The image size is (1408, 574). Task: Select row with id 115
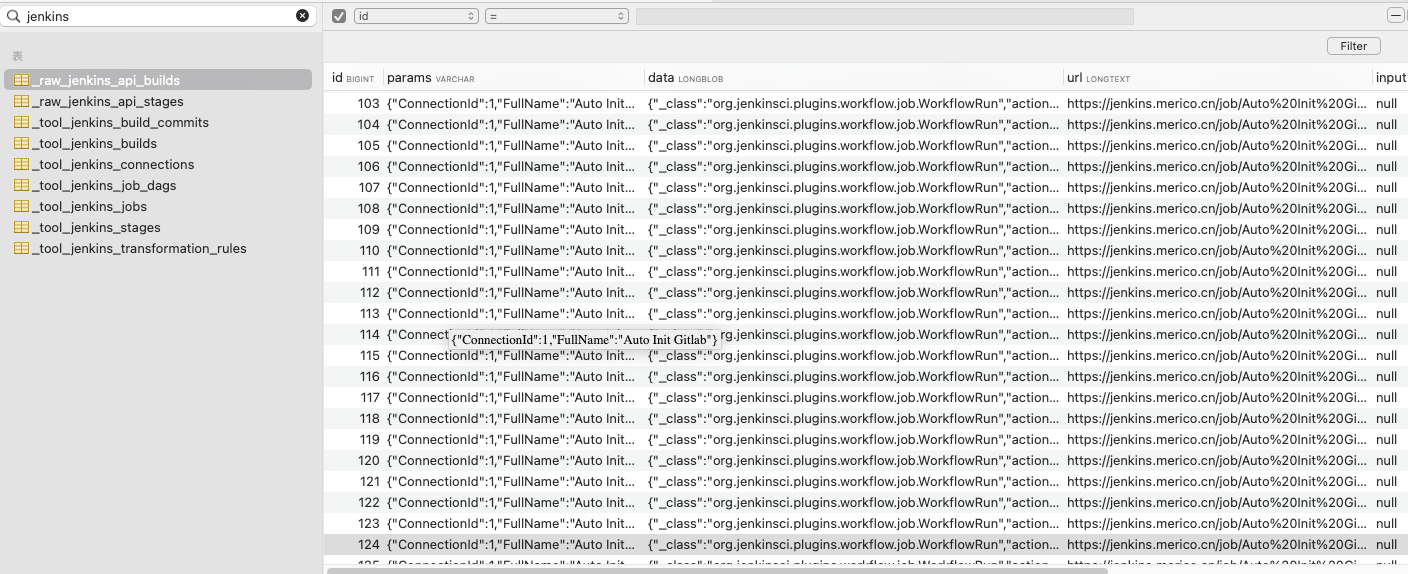pos(865,355)
